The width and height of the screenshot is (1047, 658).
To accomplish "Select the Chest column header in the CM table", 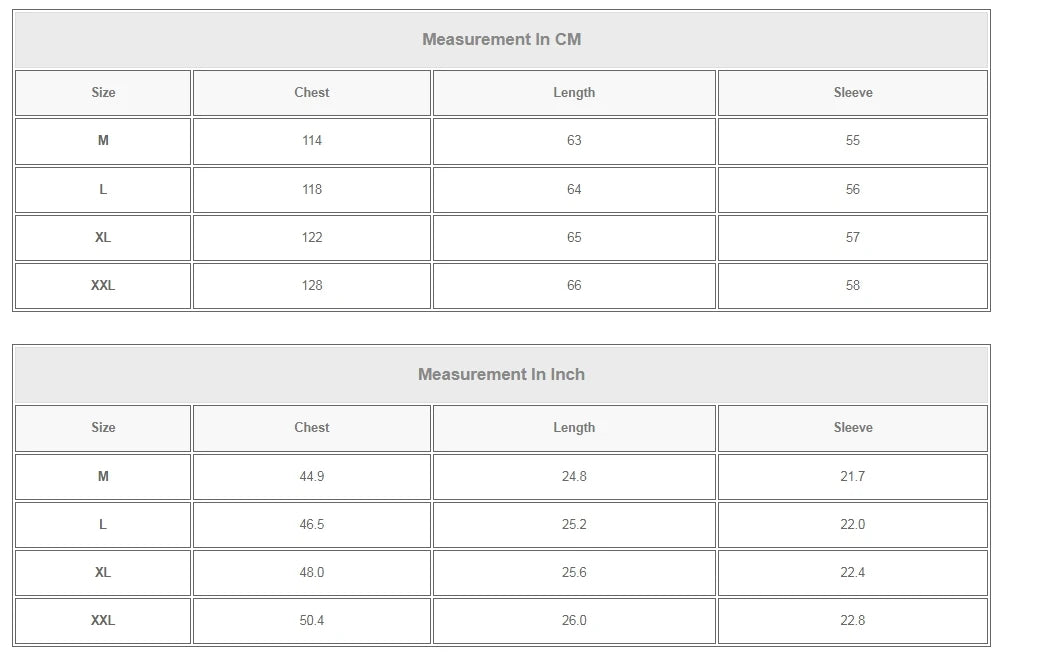I will click(x=312, y=93).
